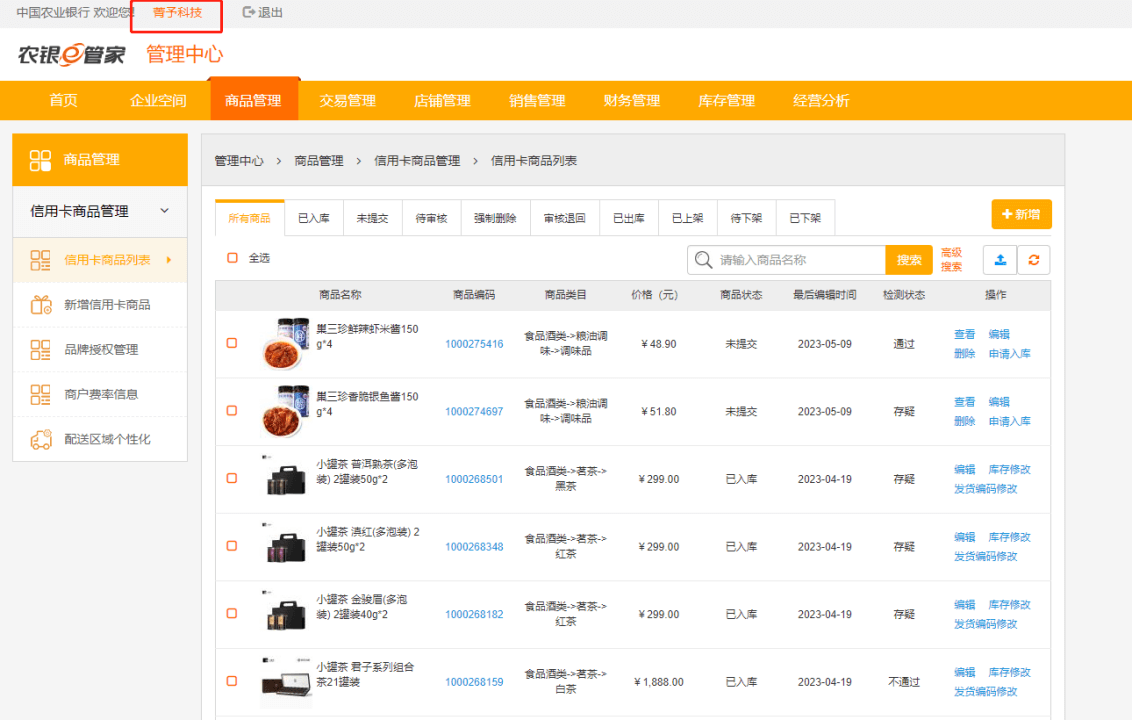Click 删除 for 巢三珍鲜辣虾米酱 row

pyautogui.click(x=965, y=353)
